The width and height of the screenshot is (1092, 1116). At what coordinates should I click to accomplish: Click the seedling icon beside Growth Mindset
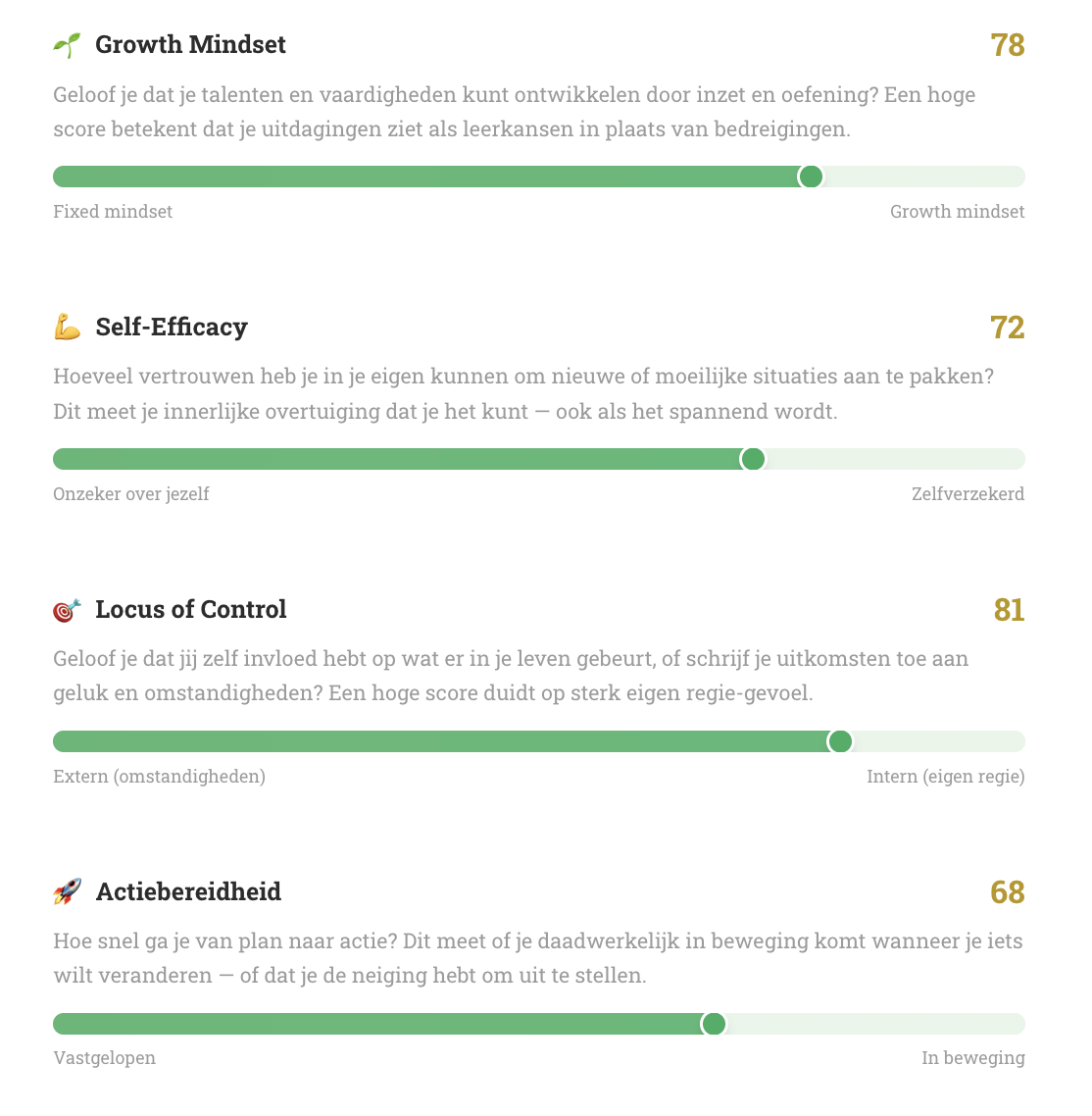[67, 45]
